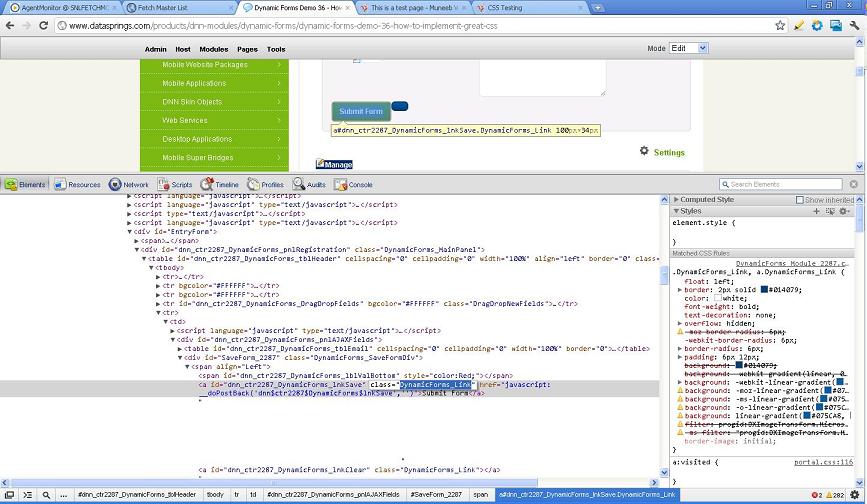This screenshot has width=867, height=504.
Task: Click the browser Back arrow
Action: click(x=10, y=25)
